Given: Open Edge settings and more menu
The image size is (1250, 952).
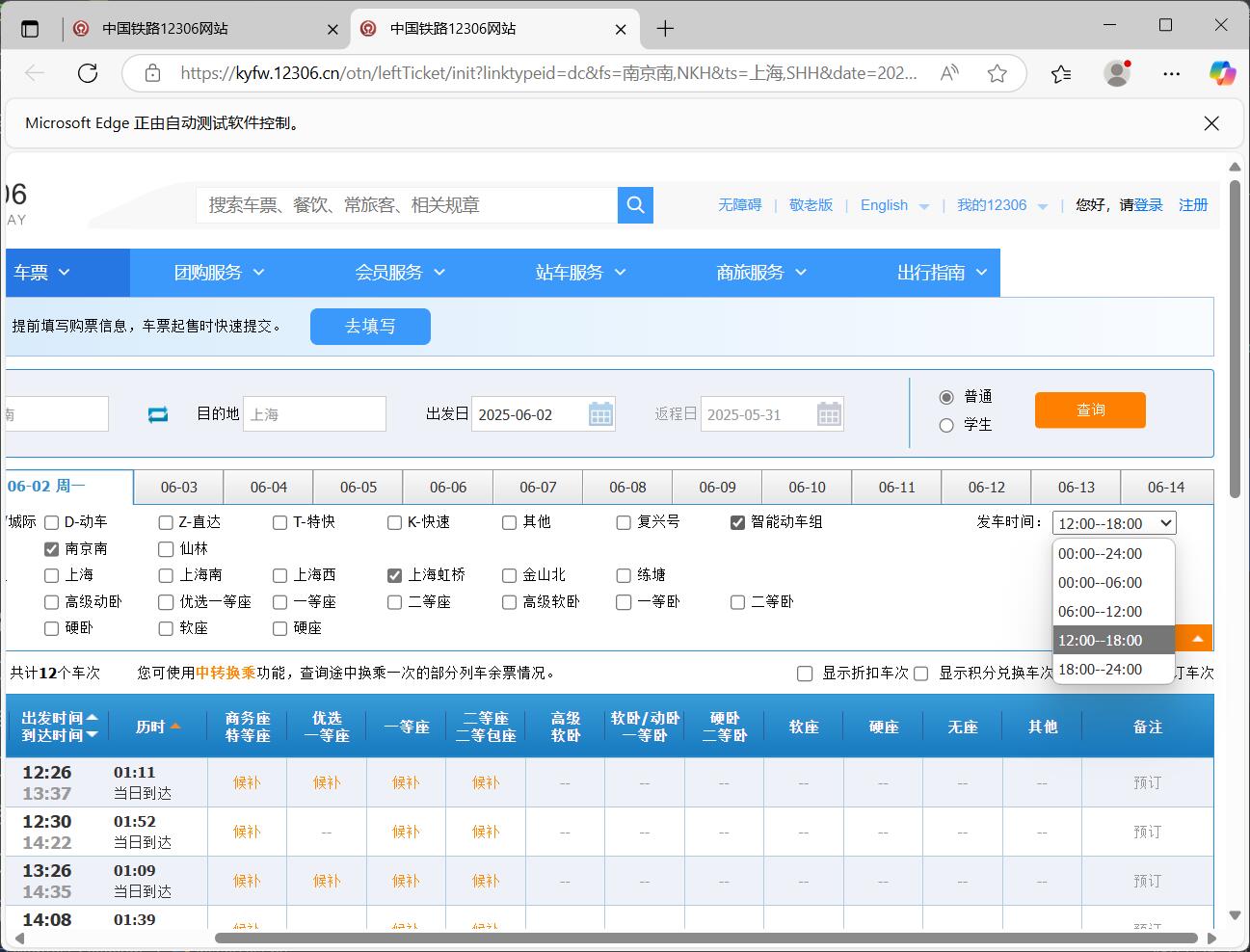Looking at the screenshot, I should [x=1172, y=73].
